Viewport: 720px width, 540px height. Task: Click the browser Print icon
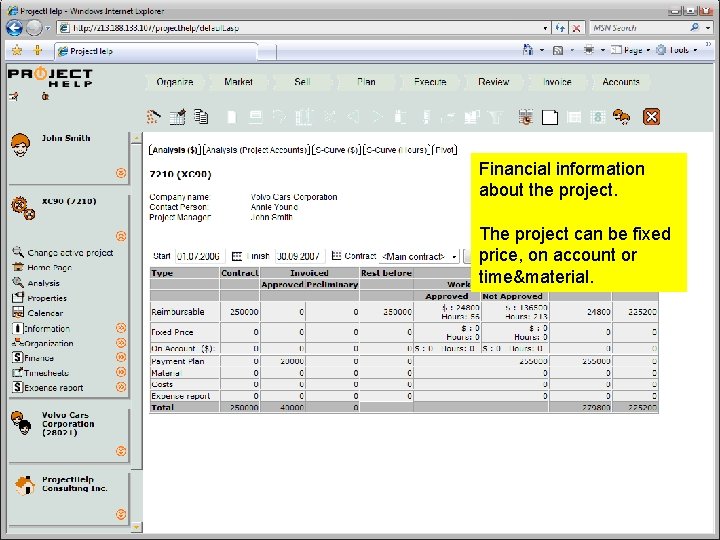tap(589, 50)
